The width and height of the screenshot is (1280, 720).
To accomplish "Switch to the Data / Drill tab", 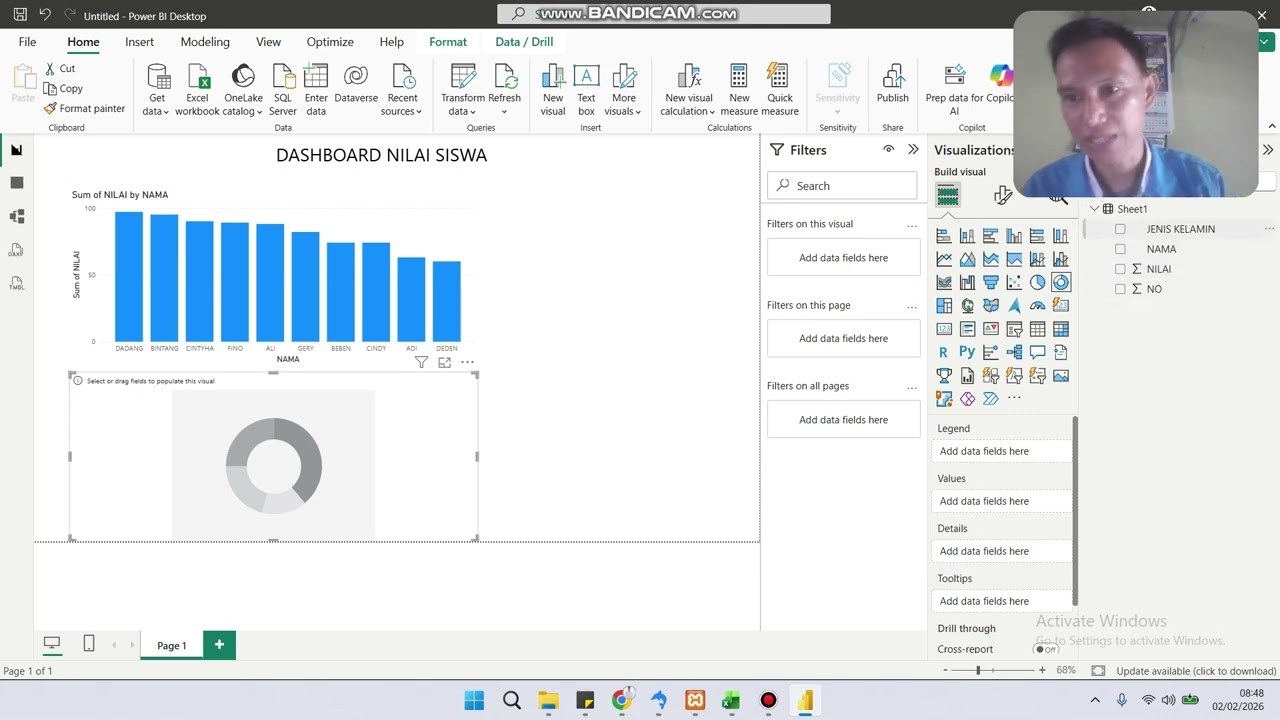I will 524,42.
